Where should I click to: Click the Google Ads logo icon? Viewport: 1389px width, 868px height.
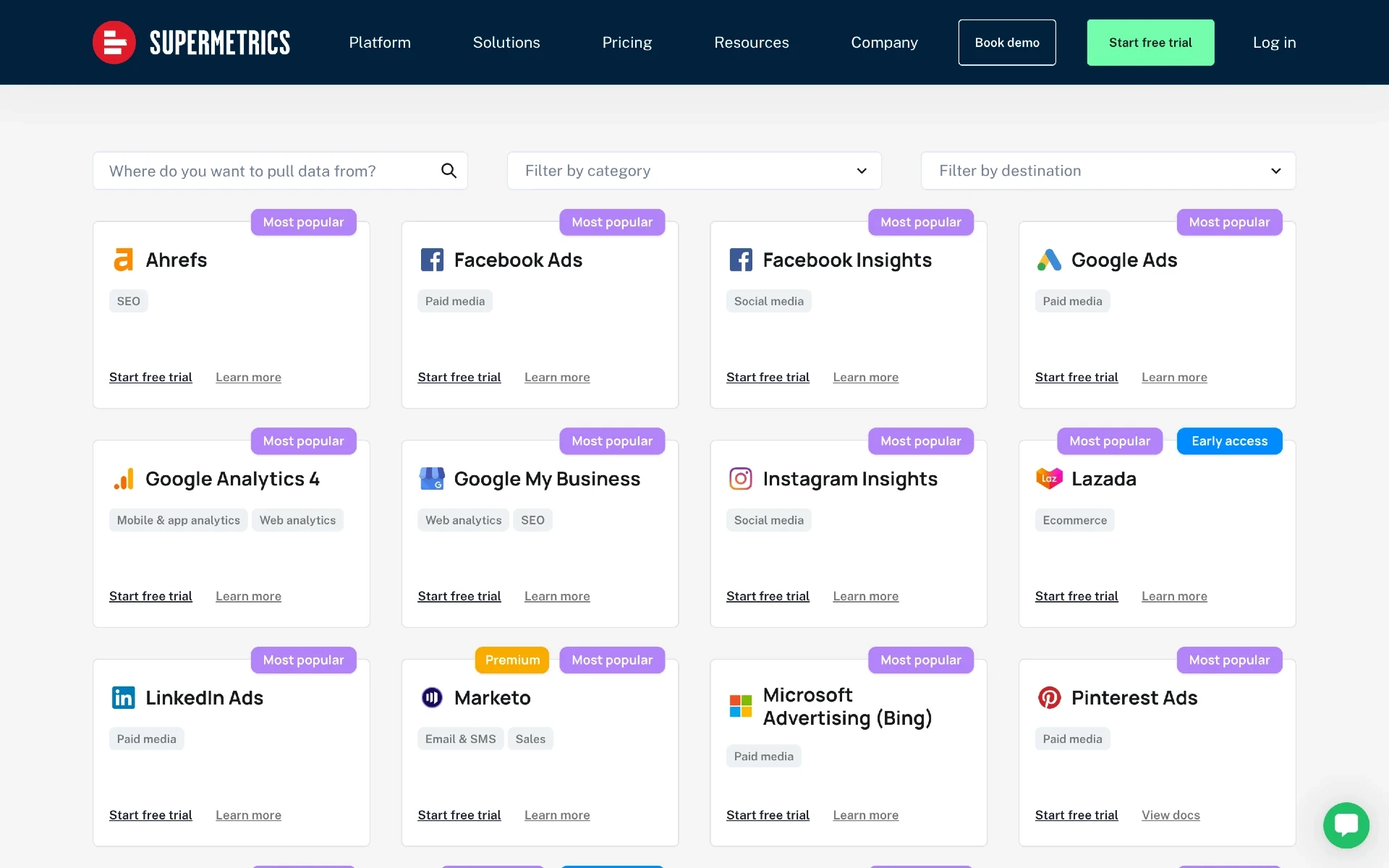[x=1049, y=260]
